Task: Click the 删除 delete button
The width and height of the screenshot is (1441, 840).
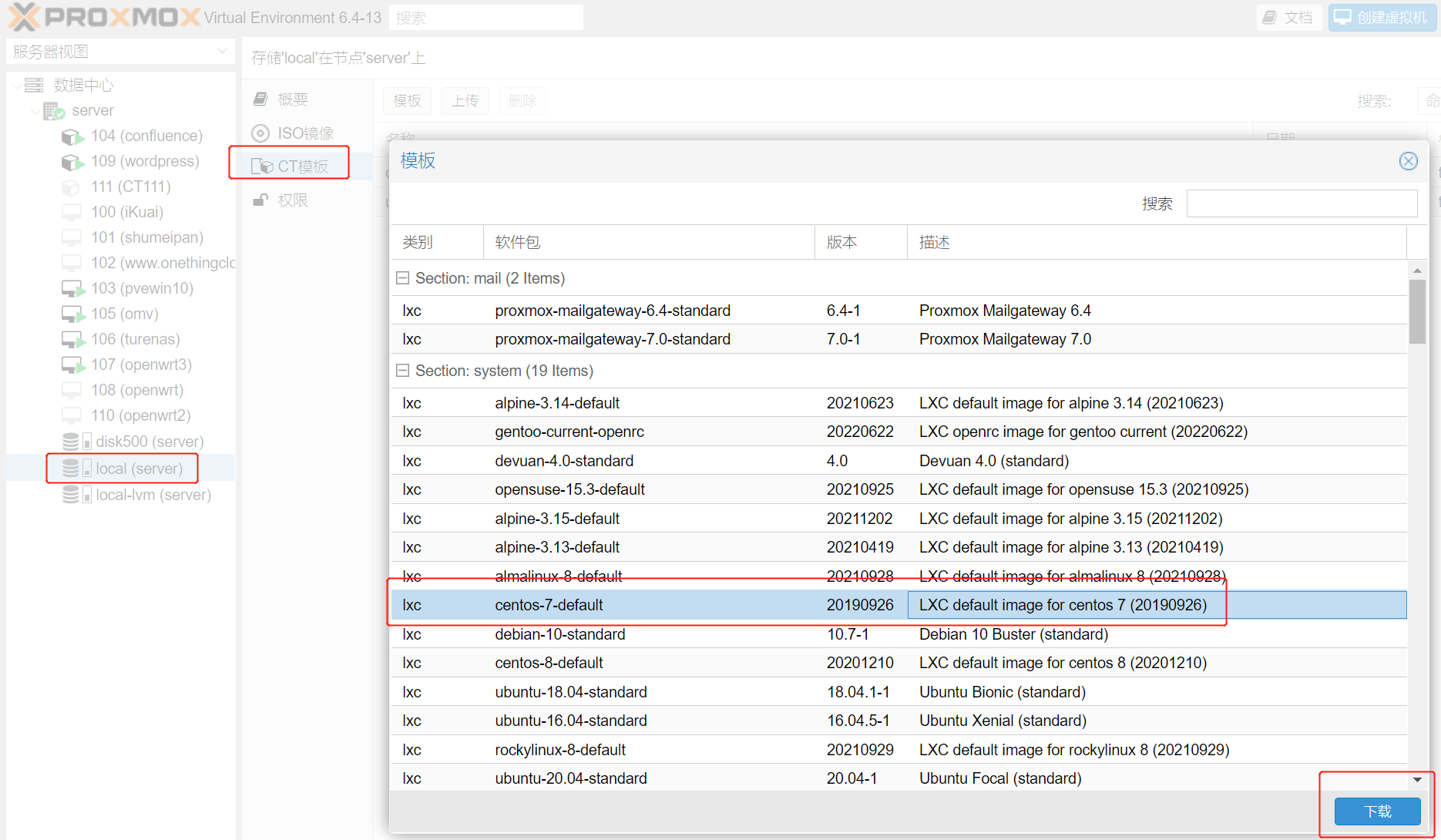Action: tap(522, 101)
